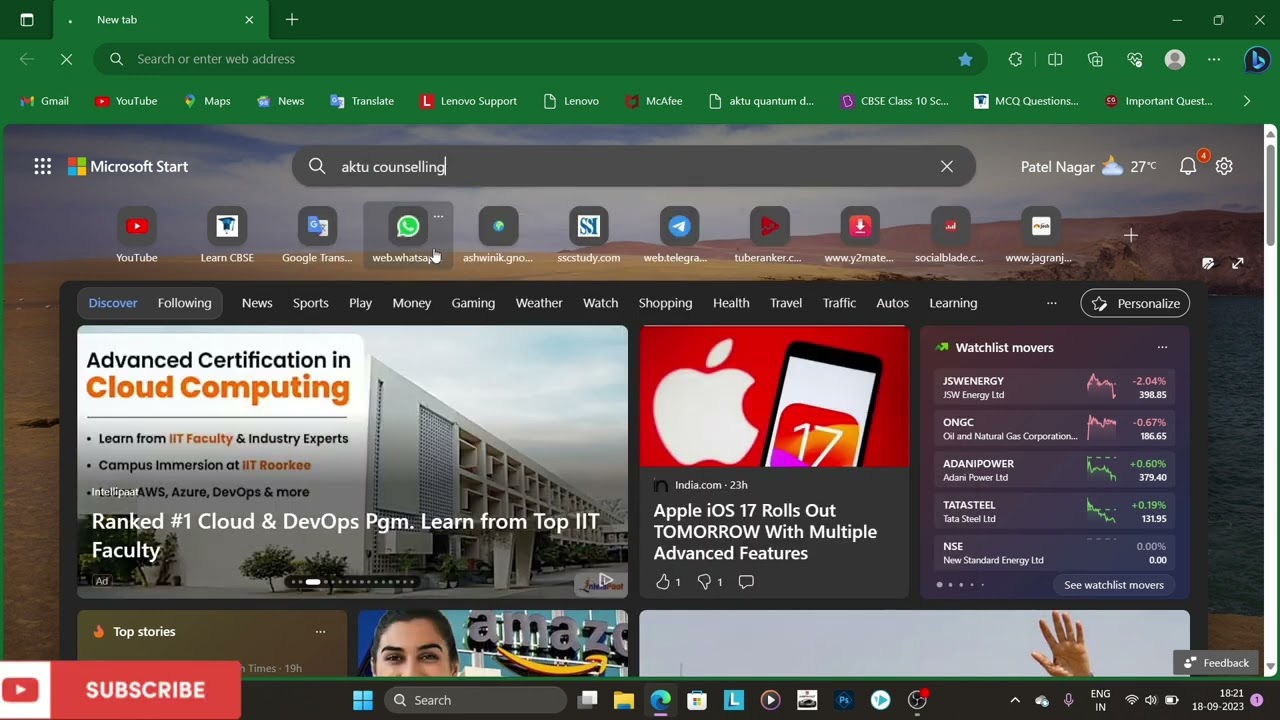Open the sscstudy.com quick link
The width and height of the screenshot is (1280, 720).
588,236
